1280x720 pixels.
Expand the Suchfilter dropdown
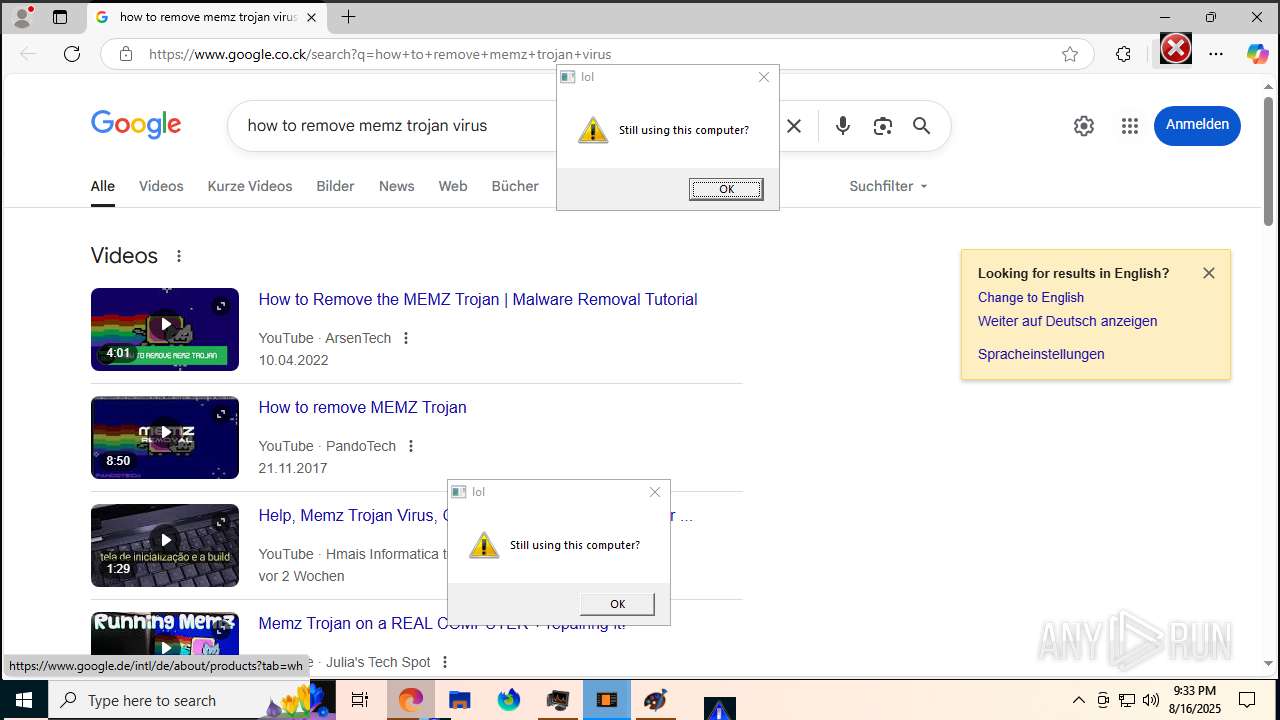click(x=888, y=186)
